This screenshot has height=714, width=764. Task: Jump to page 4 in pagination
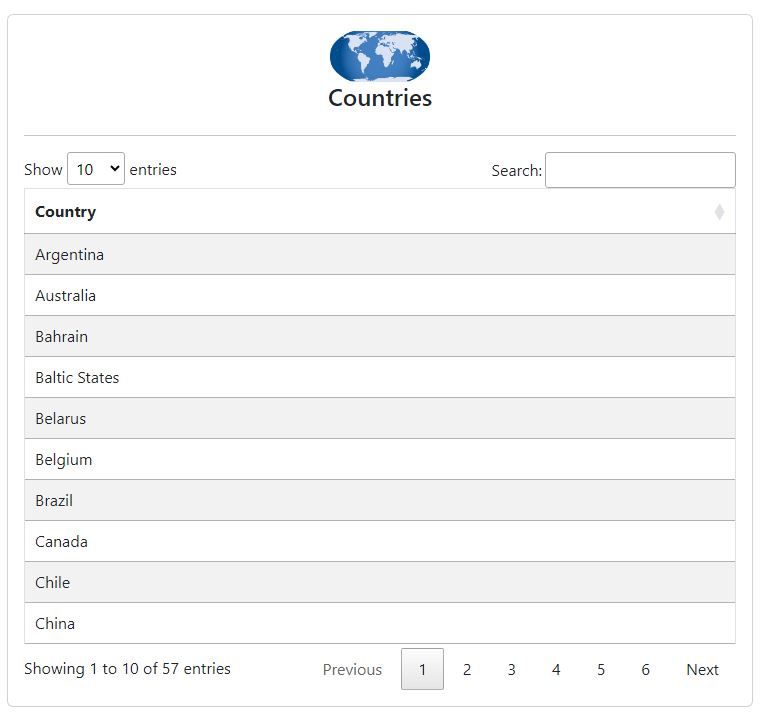pyautogui.click(x=556, y=670)
